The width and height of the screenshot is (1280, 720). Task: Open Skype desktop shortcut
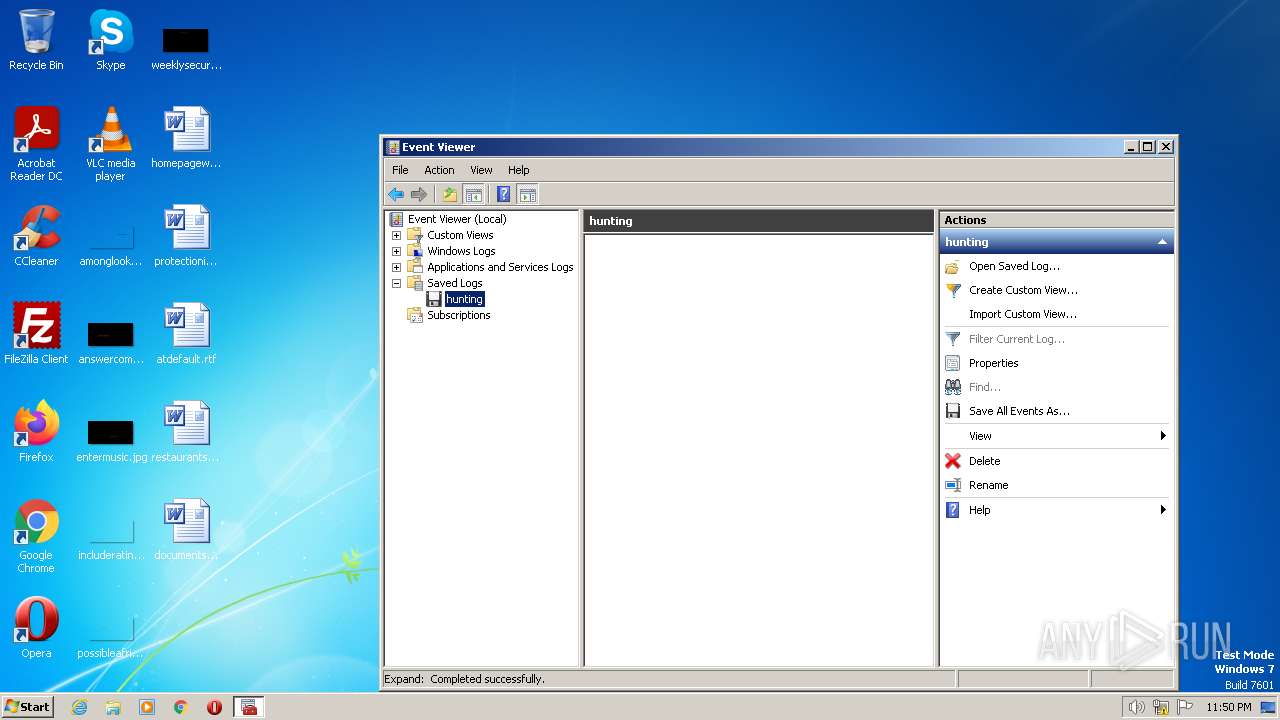click(110, 40)
